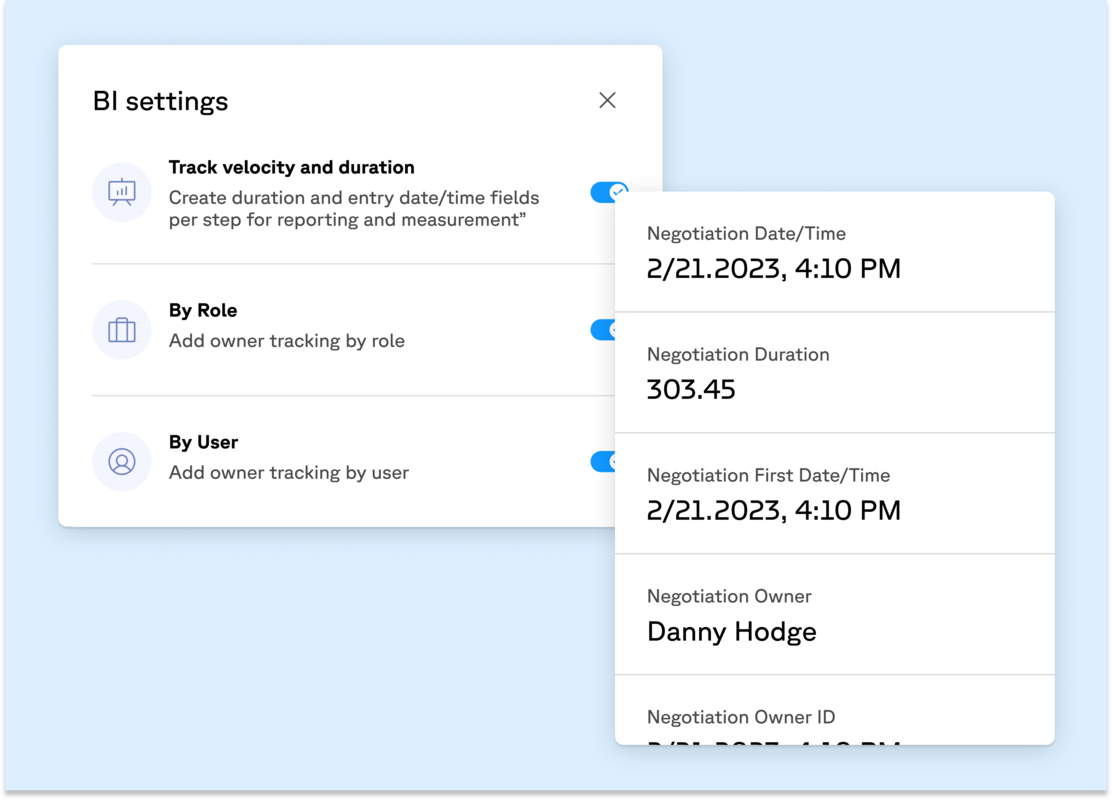Click the Negotiation Date/Time field label

click(x=746, y=234)
